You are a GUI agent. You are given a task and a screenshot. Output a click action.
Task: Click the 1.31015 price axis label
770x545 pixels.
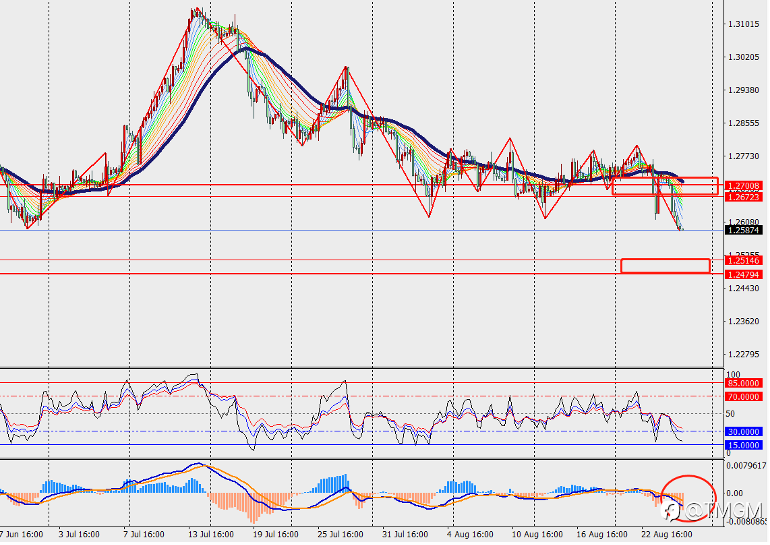point(743,24)
